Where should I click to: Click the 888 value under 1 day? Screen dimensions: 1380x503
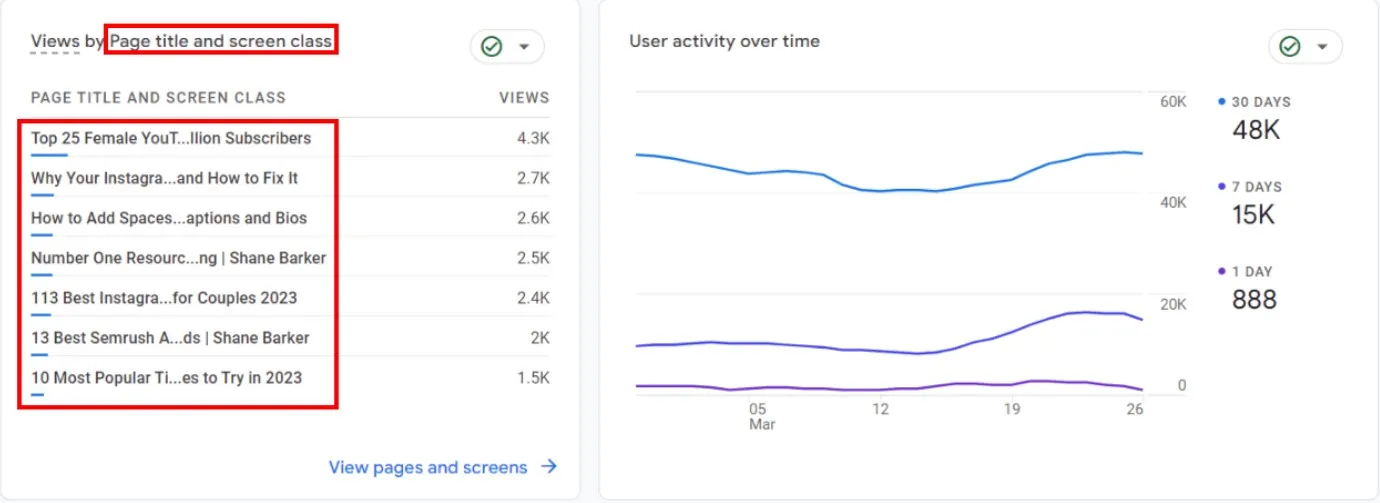pos(1254,299)
